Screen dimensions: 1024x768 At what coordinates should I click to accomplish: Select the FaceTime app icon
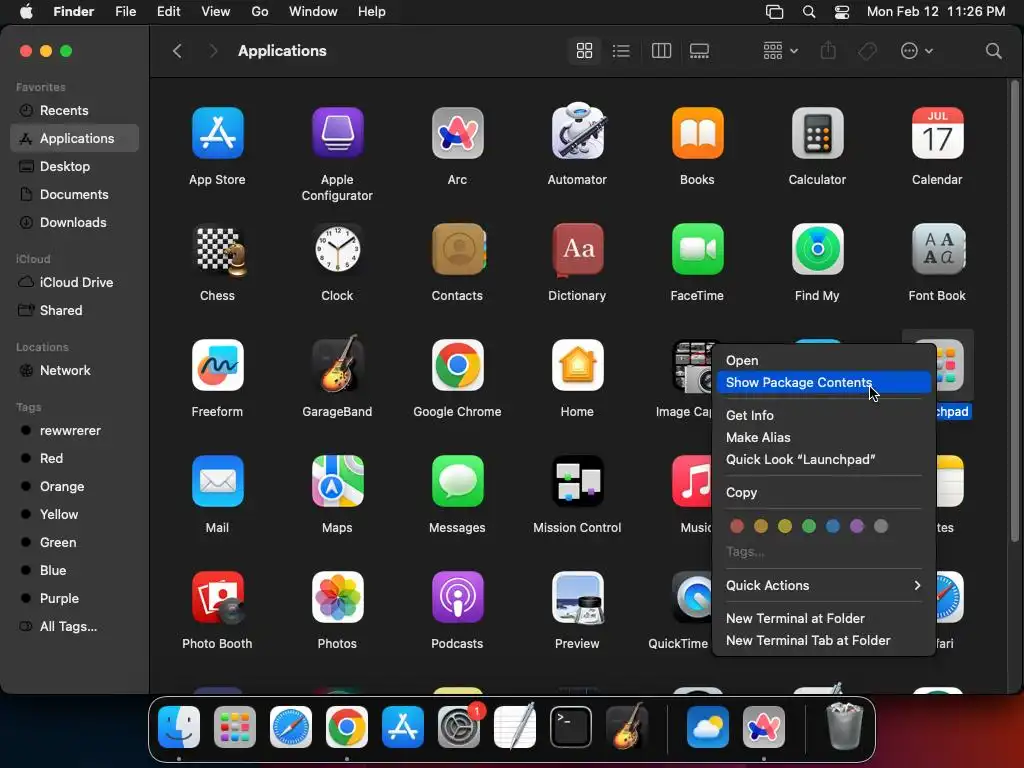697,249
